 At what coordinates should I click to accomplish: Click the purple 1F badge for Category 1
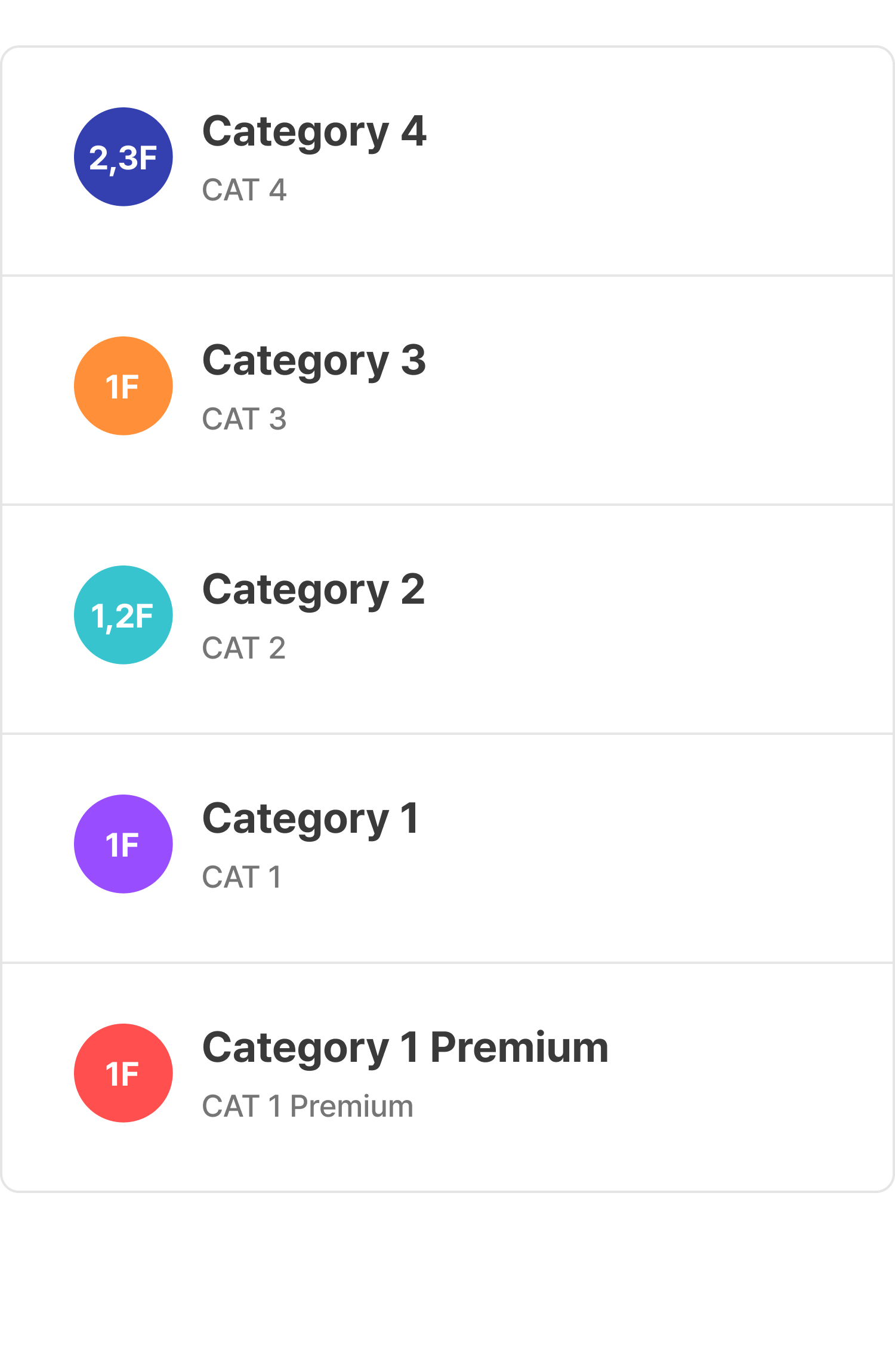point(124,844)
